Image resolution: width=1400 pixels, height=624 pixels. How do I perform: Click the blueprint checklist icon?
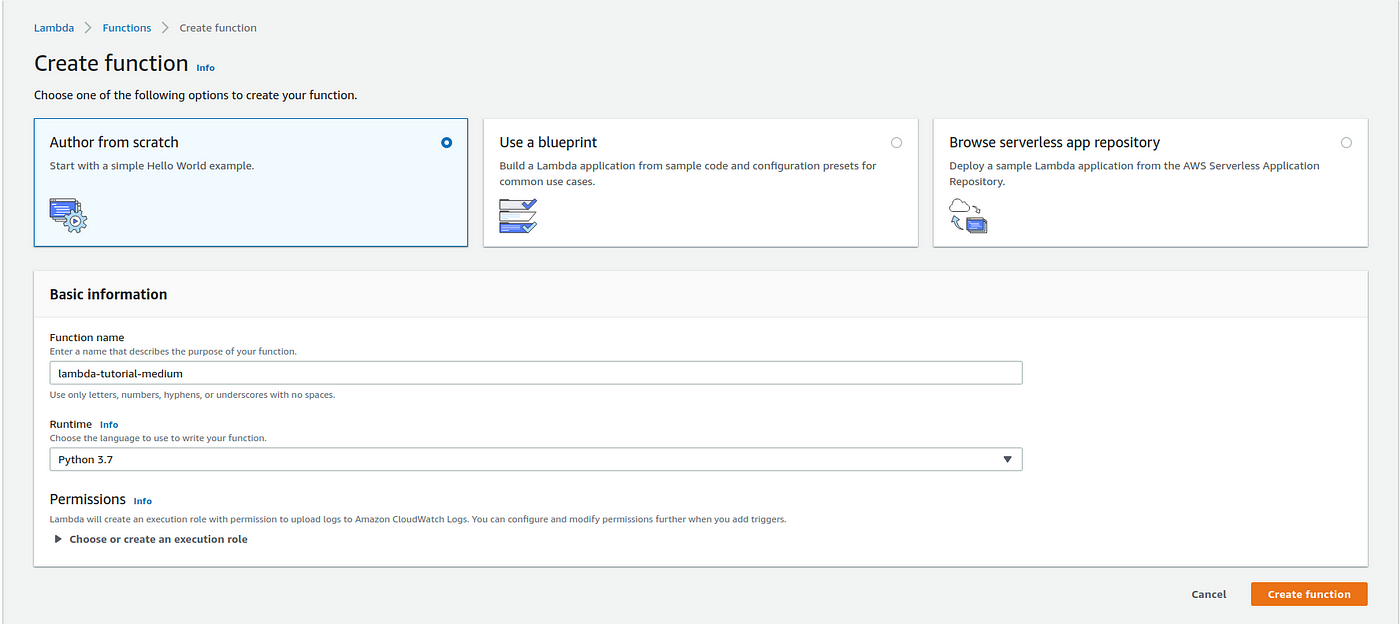point(518,216)
